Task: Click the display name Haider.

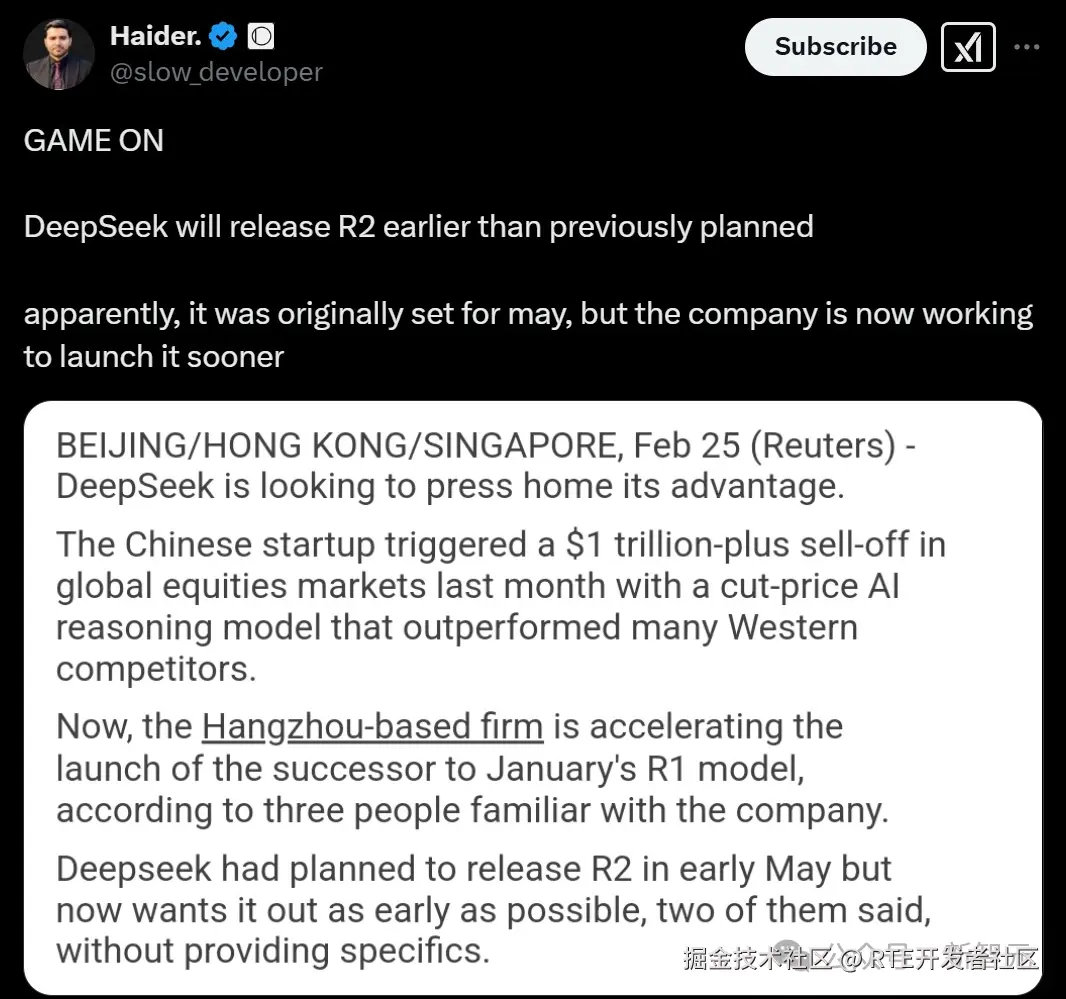Action: [156, 36]
